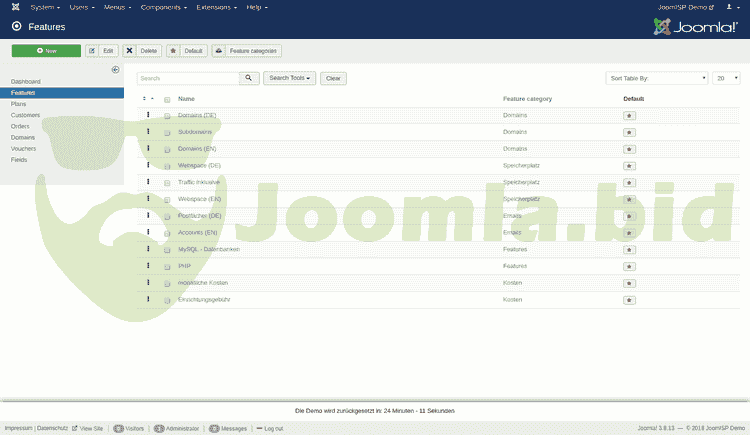Expand the Search Tools dropdown
750x435 pixels.
point(290,77)
